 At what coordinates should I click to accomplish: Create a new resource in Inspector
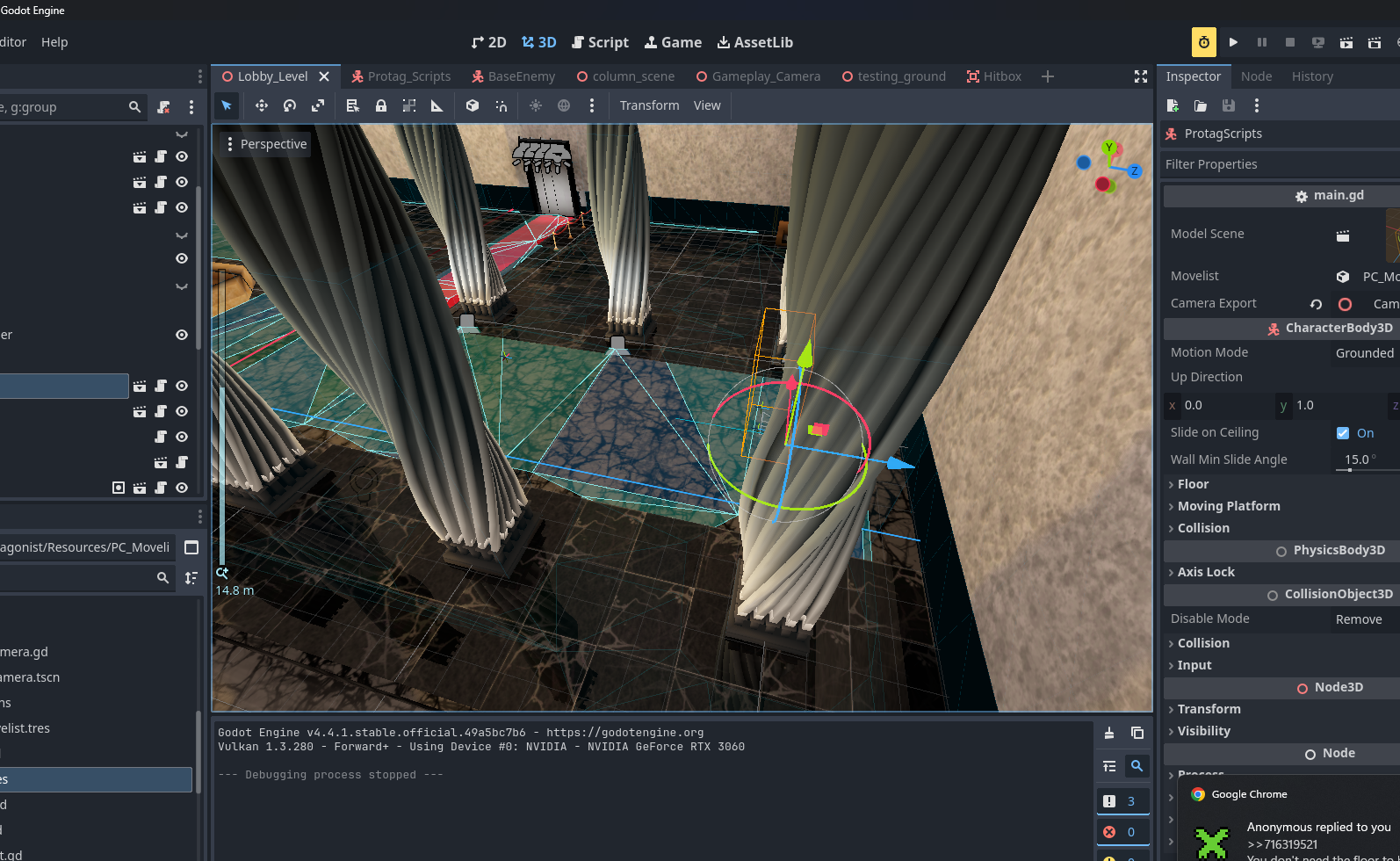click(1173, 105)
